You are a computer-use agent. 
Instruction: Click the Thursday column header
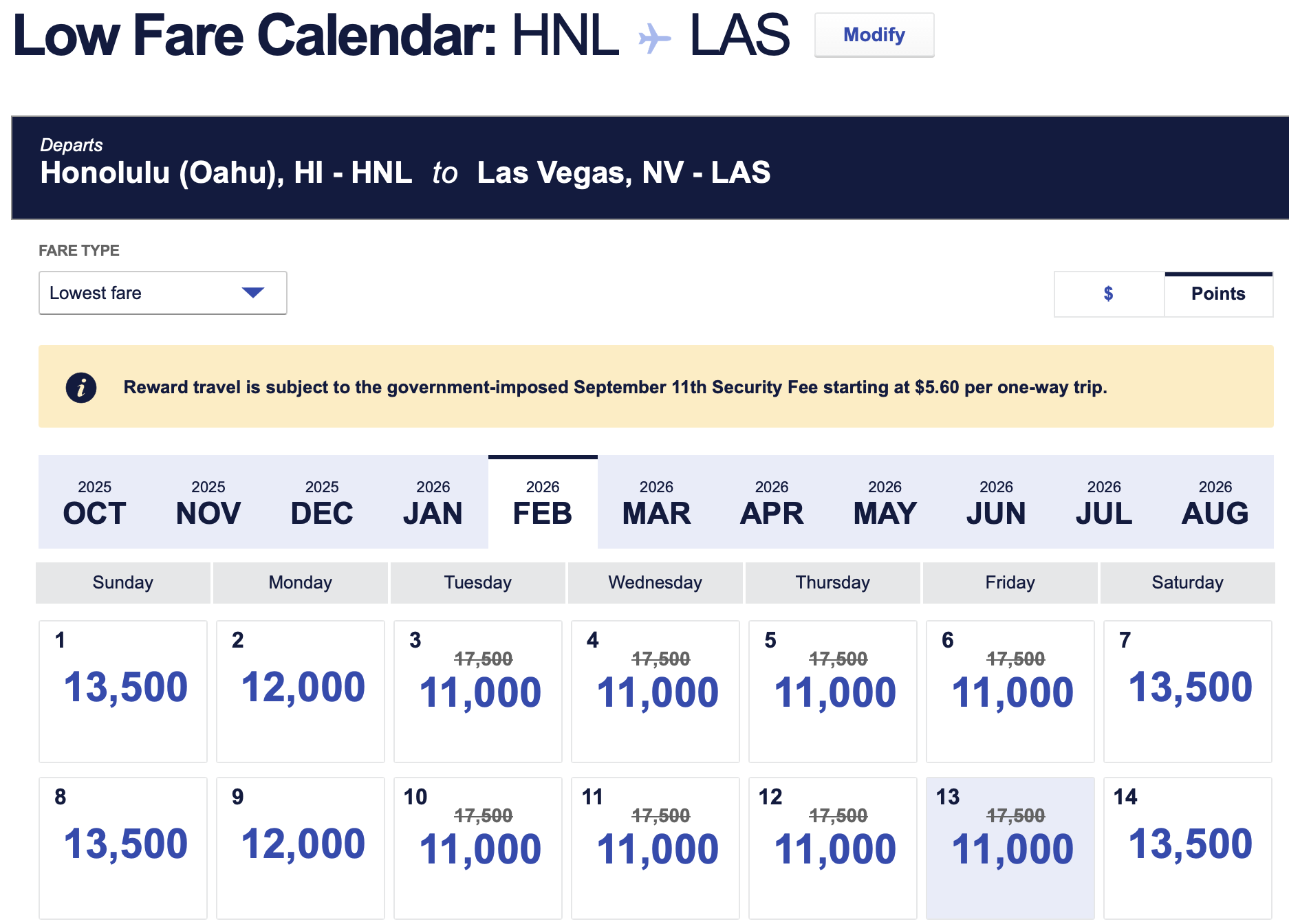point(833,583)
